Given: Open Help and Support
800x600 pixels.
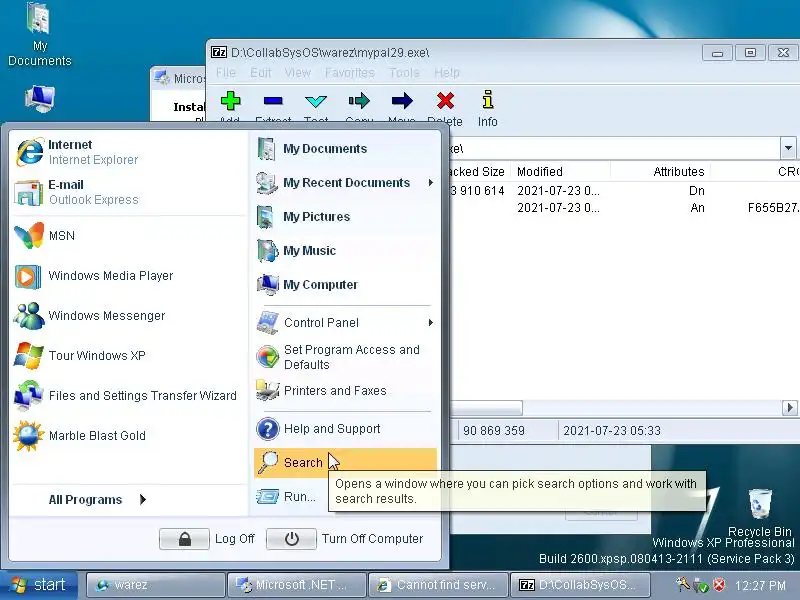Looking at the screenshot, I should coord(345,429).
